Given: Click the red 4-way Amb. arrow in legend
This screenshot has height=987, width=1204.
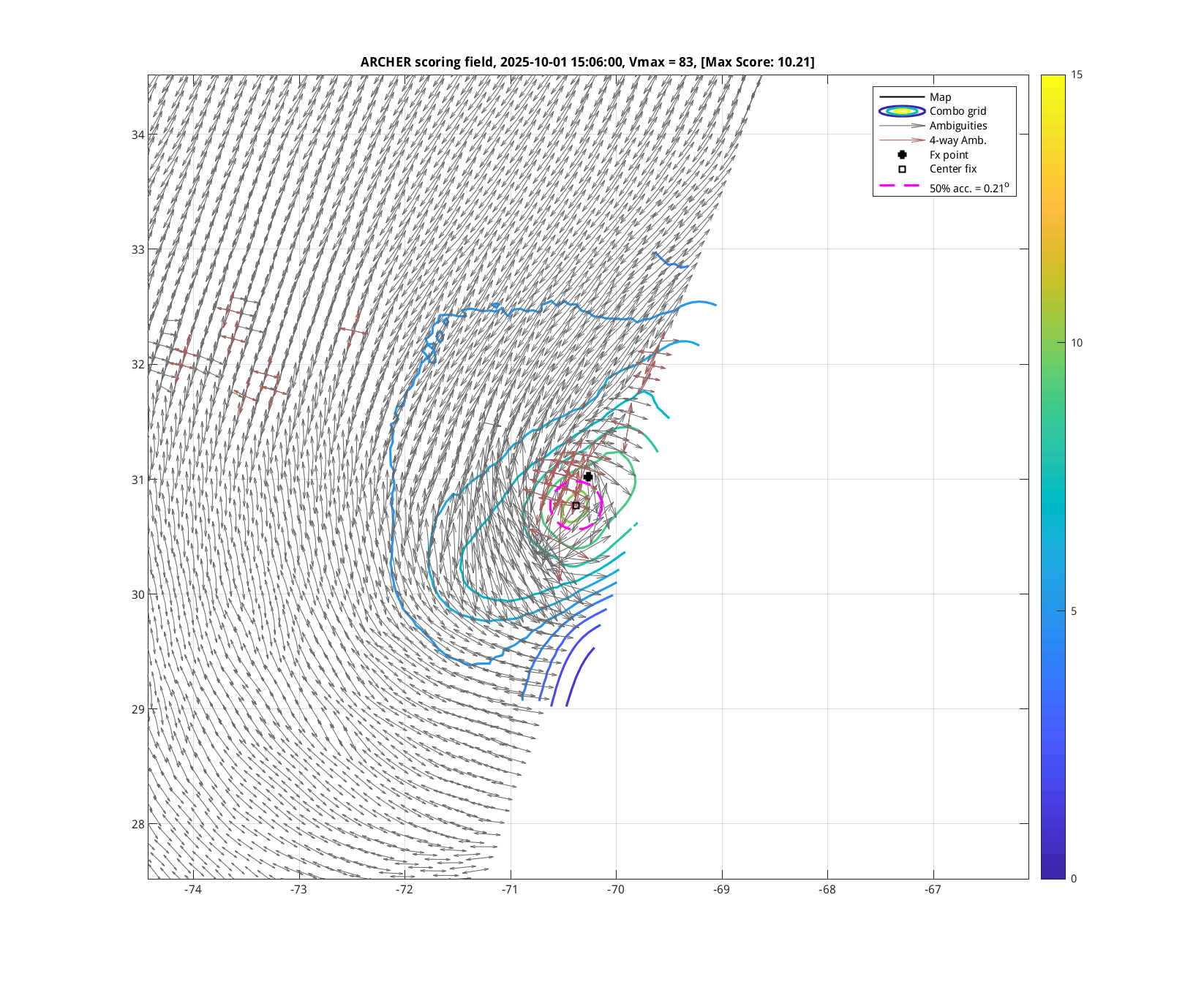Looking at the screenshot, I should (x=902, y=140).
